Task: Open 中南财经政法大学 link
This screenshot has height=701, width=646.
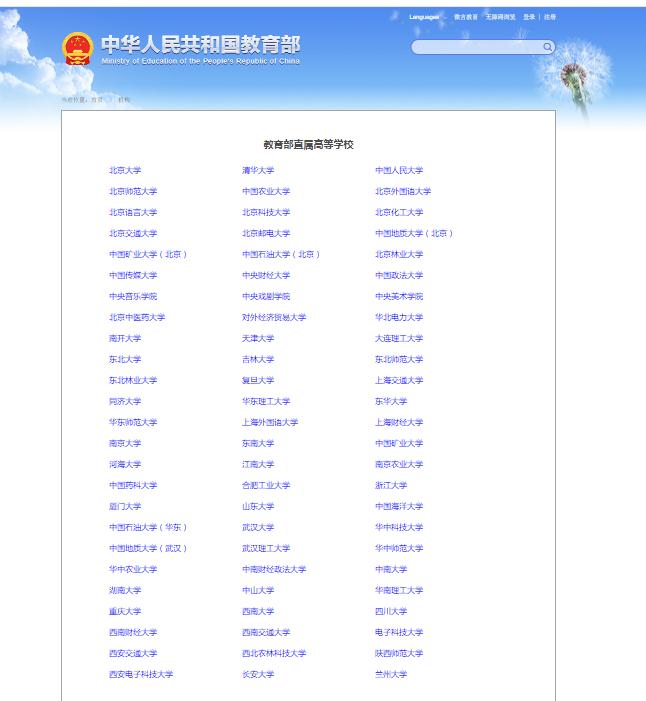Action: coord(274,570)
